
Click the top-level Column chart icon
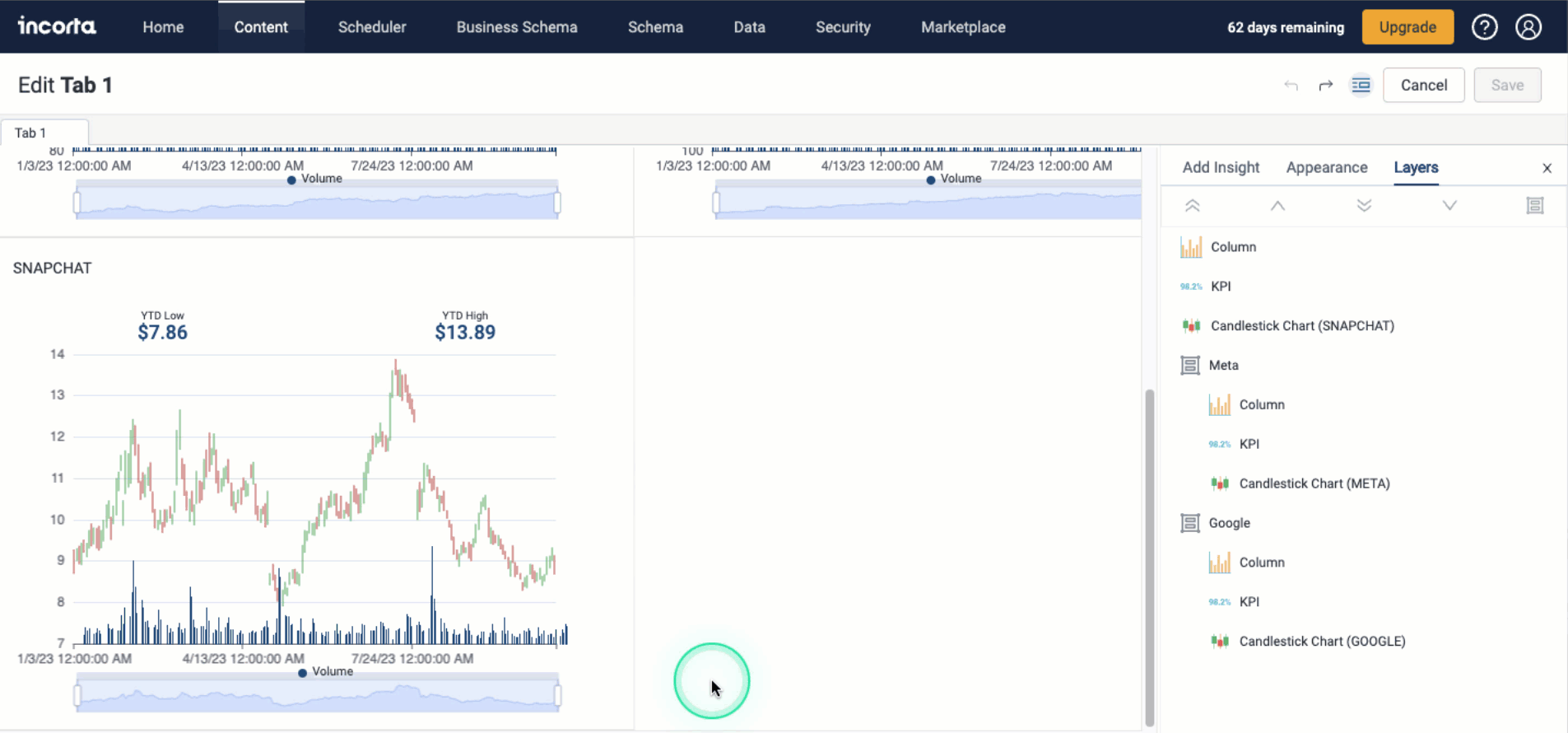pos(1191,247)
